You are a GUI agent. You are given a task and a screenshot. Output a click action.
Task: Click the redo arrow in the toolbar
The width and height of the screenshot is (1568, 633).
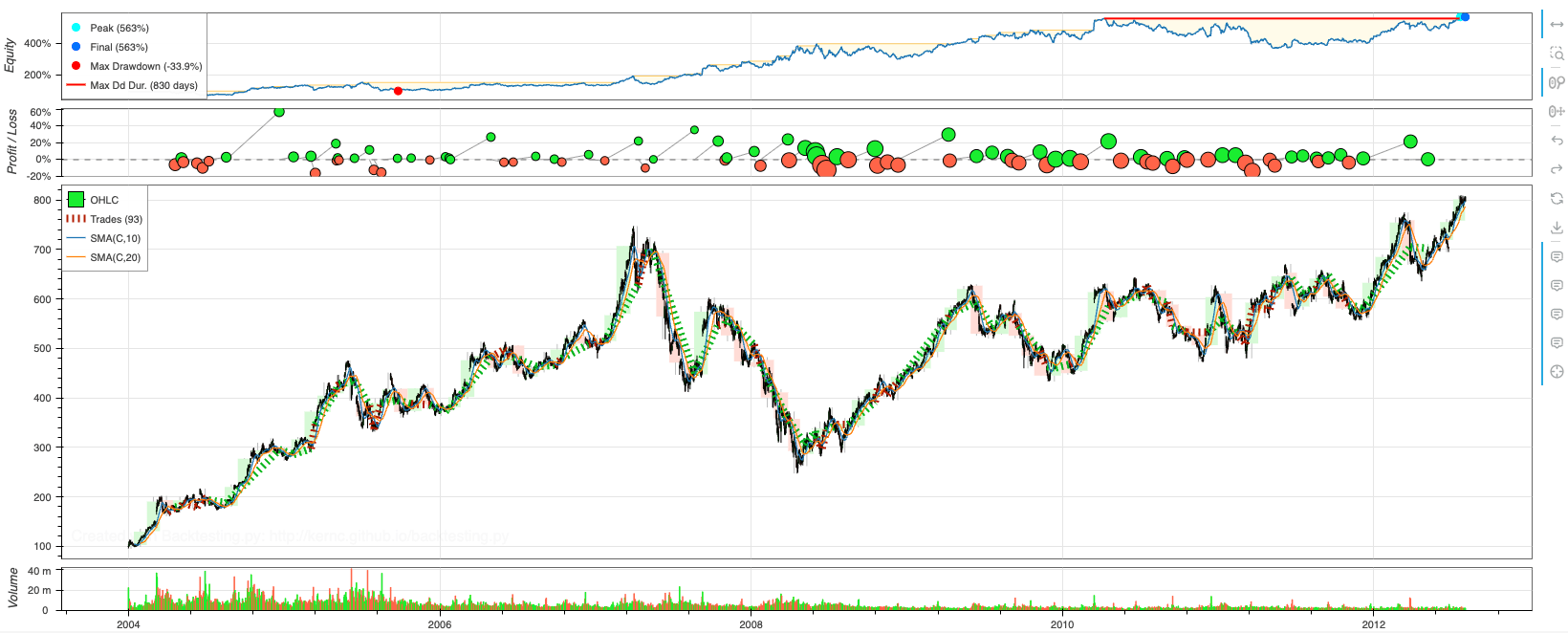click(1557, 169)
